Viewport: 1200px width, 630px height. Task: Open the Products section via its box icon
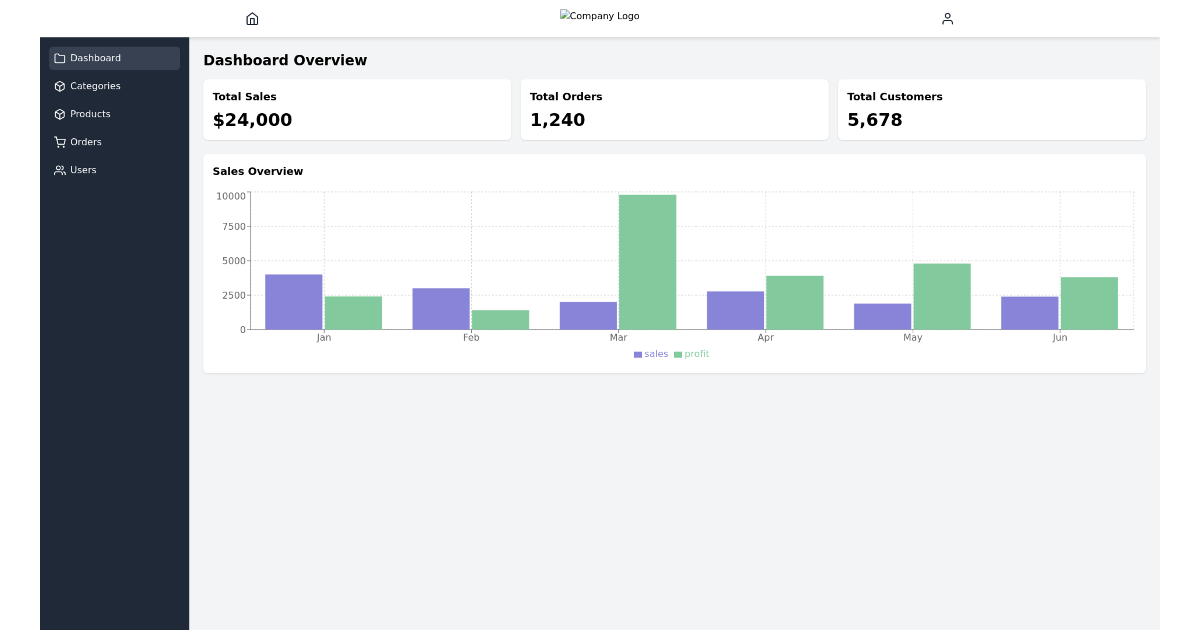pos(60,114)
